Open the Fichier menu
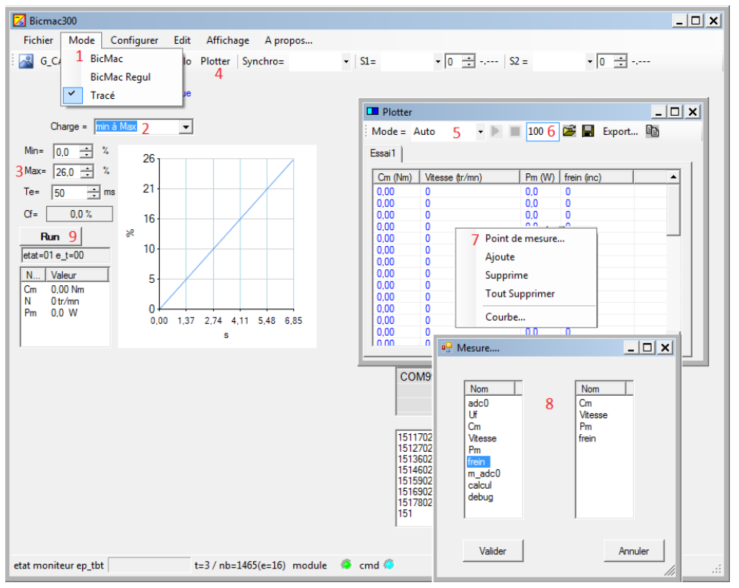Screen dimensions: 739x588 coord(38,41)
